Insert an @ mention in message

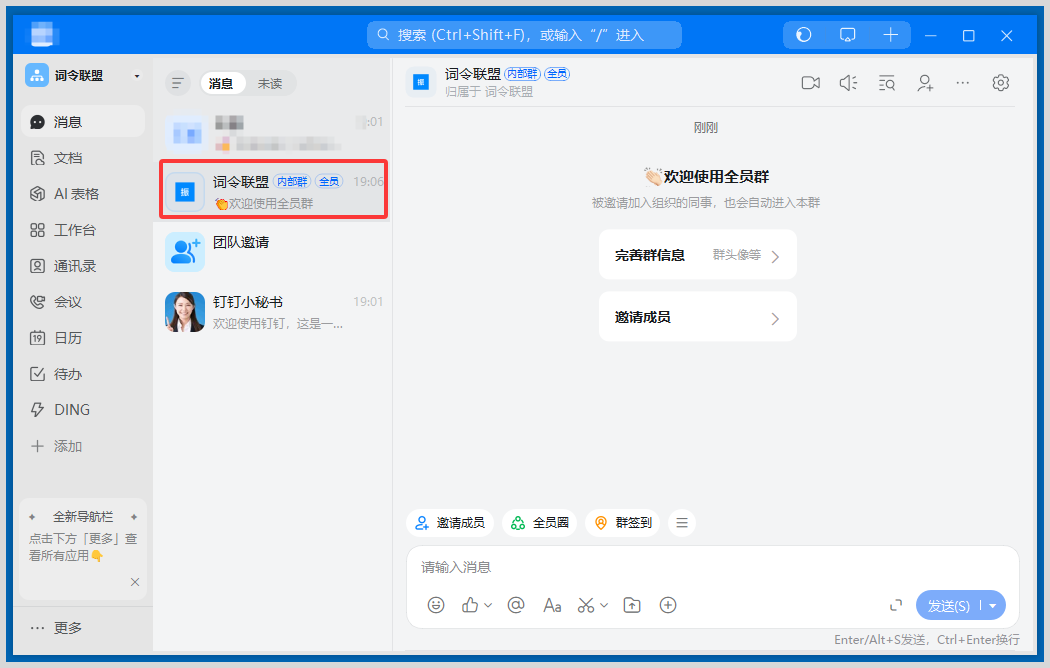[x=516, y=605]
